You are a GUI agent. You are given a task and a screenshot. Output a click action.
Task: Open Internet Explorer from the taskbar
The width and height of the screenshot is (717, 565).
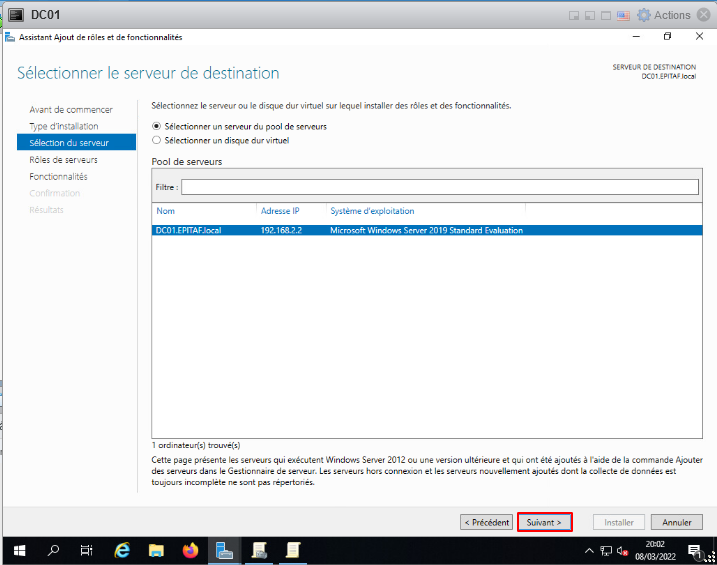[122, 550]
